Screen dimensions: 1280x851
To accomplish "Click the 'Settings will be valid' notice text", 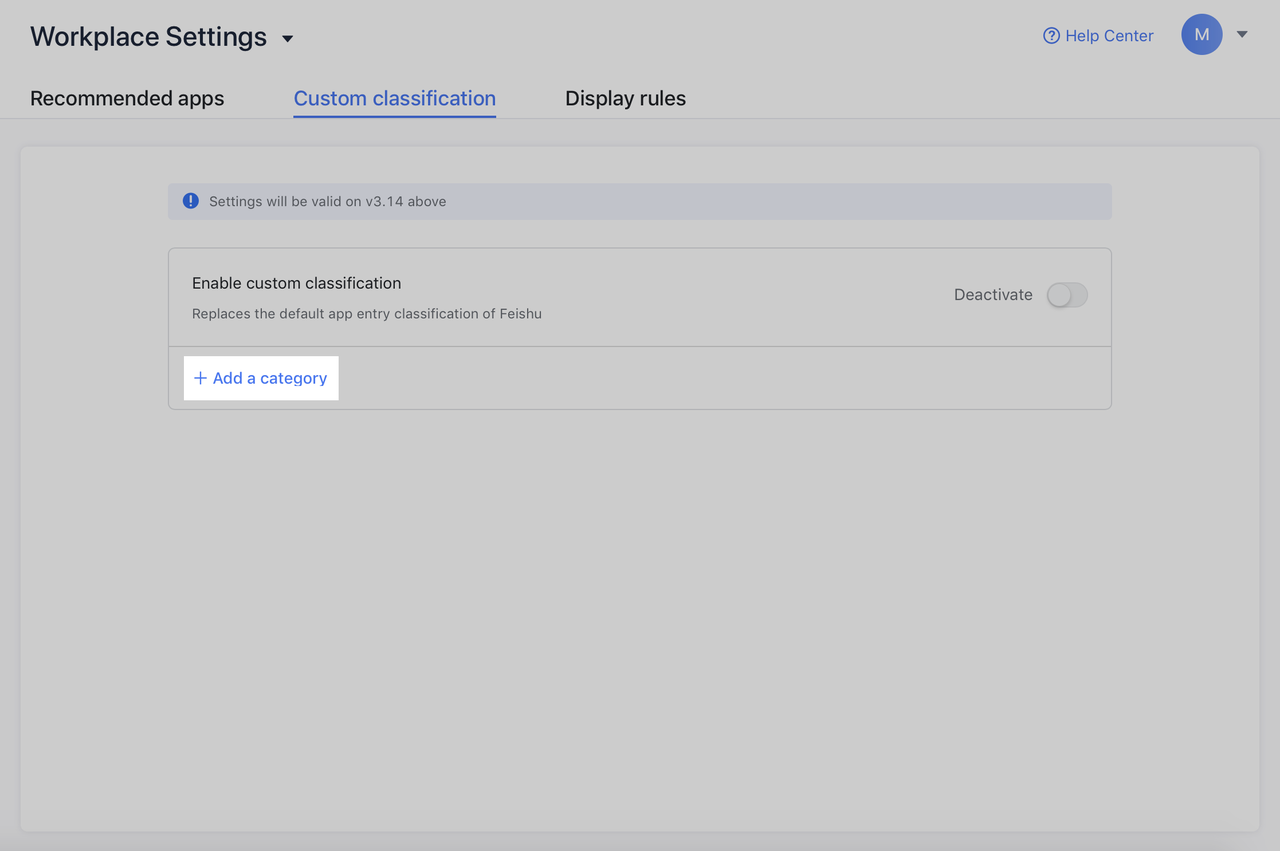I will pyautogui.click(x=327, y=201).
